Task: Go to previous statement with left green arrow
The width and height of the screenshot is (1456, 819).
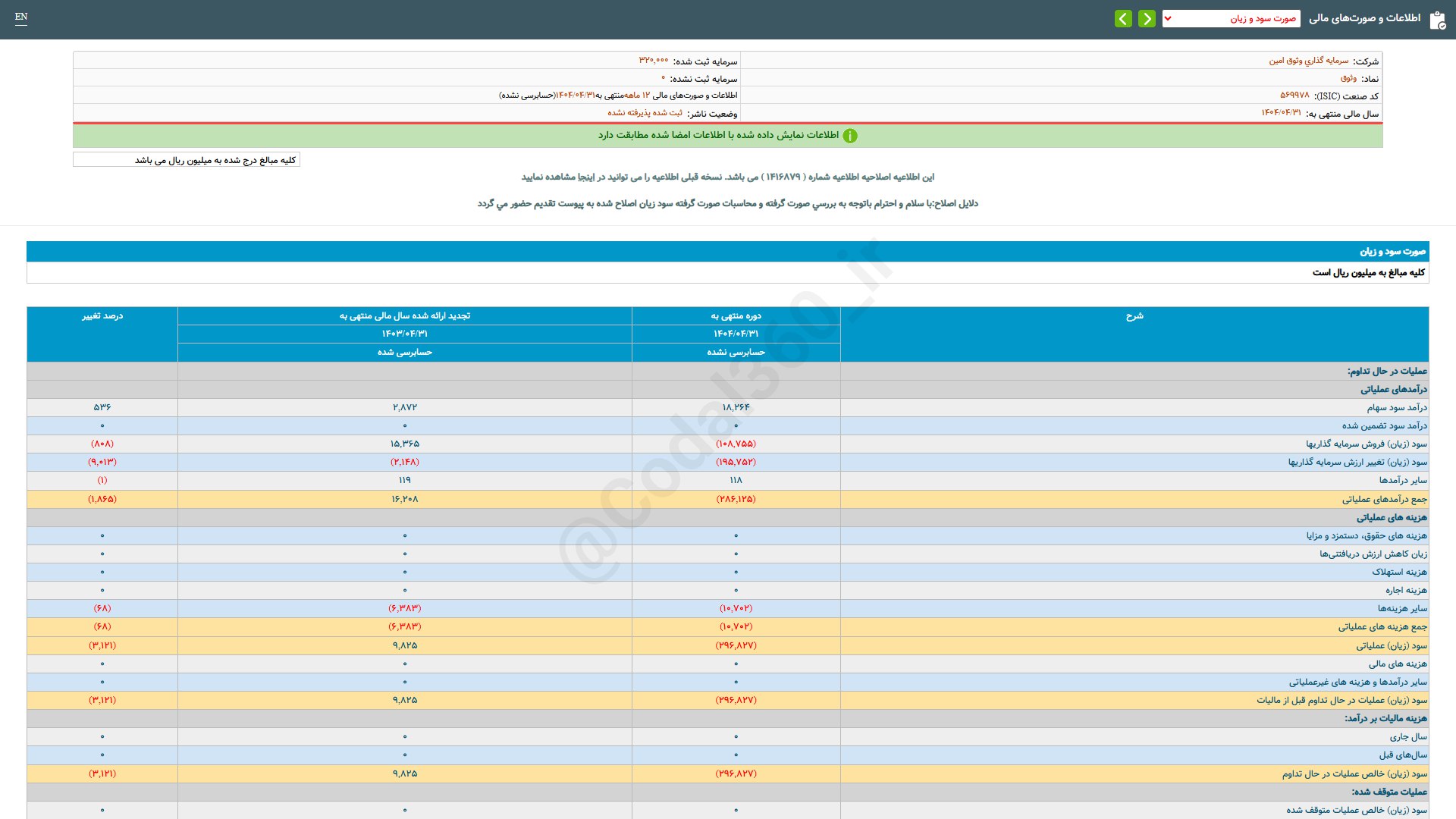Action: (1123, 18)
